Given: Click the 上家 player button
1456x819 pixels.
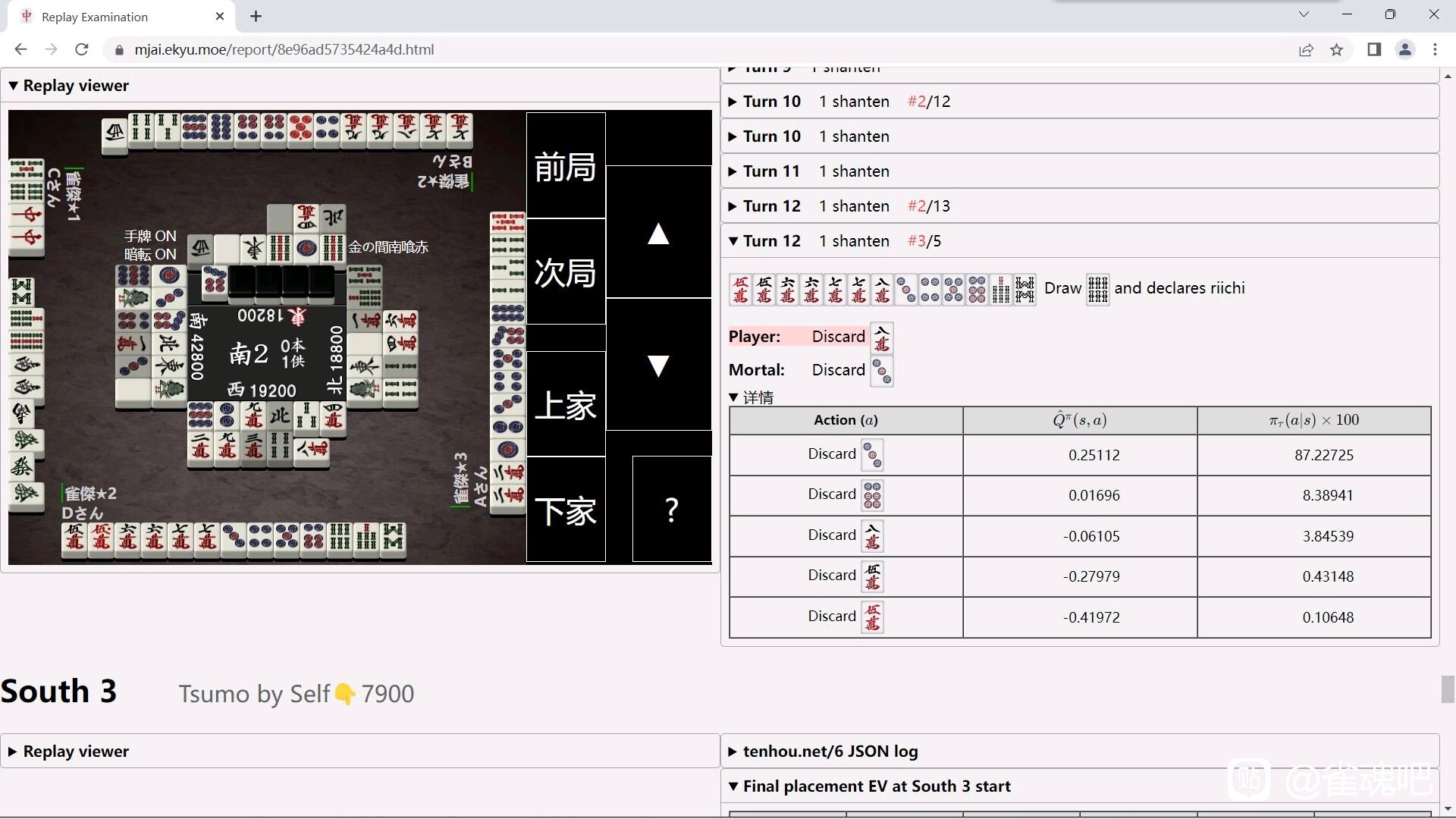Looking at the screenshot, I should 566,404.
